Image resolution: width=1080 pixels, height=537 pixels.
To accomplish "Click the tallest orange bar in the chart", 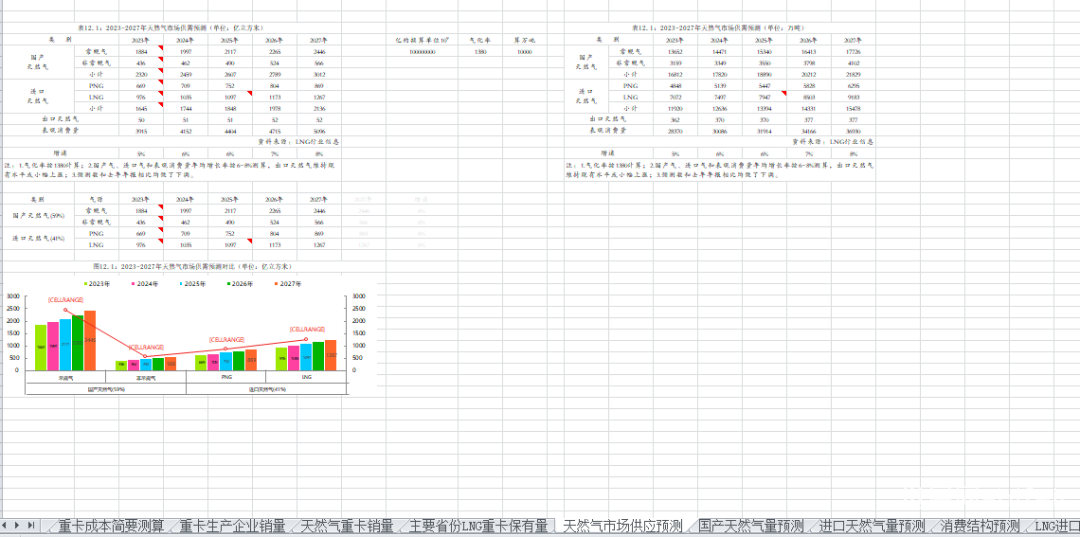I will (90, 340).
